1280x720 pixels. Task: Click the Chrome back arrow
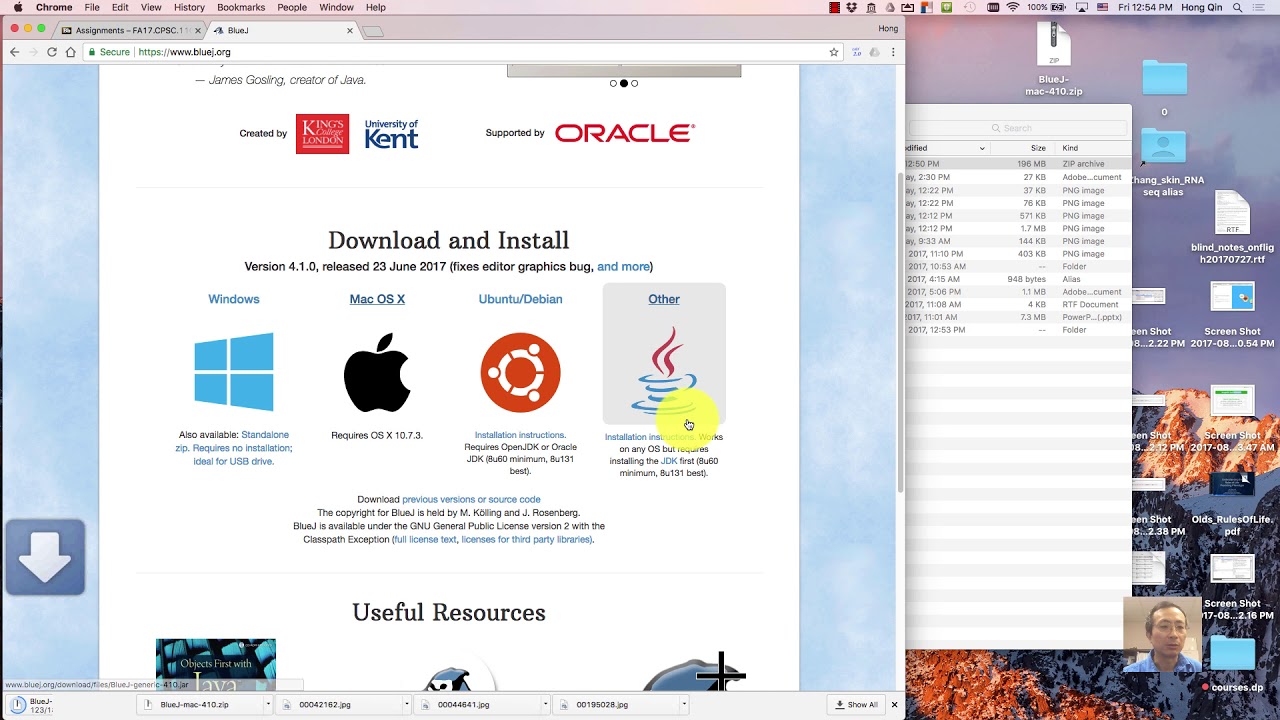click(14, 52)
